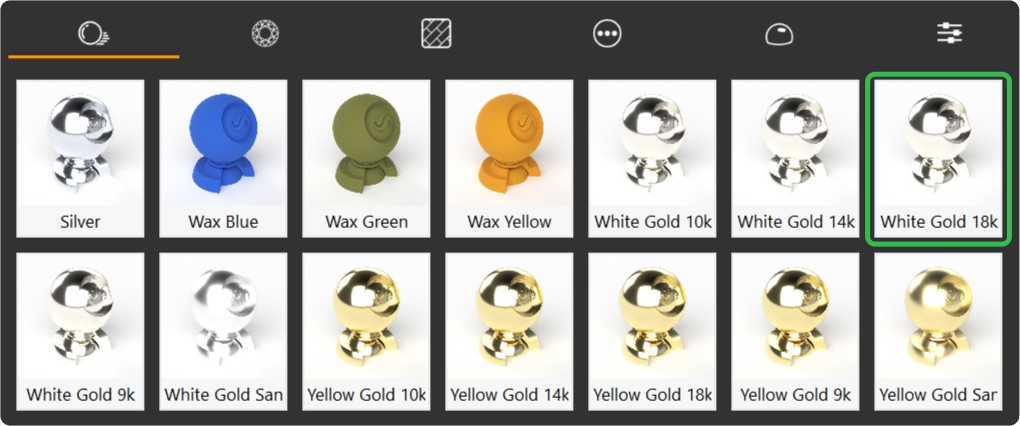Image resolution: width=1020 pixels, height=426 pixels.
Task: Choose the Wax Green material
Action: click(x=366, y=158)
